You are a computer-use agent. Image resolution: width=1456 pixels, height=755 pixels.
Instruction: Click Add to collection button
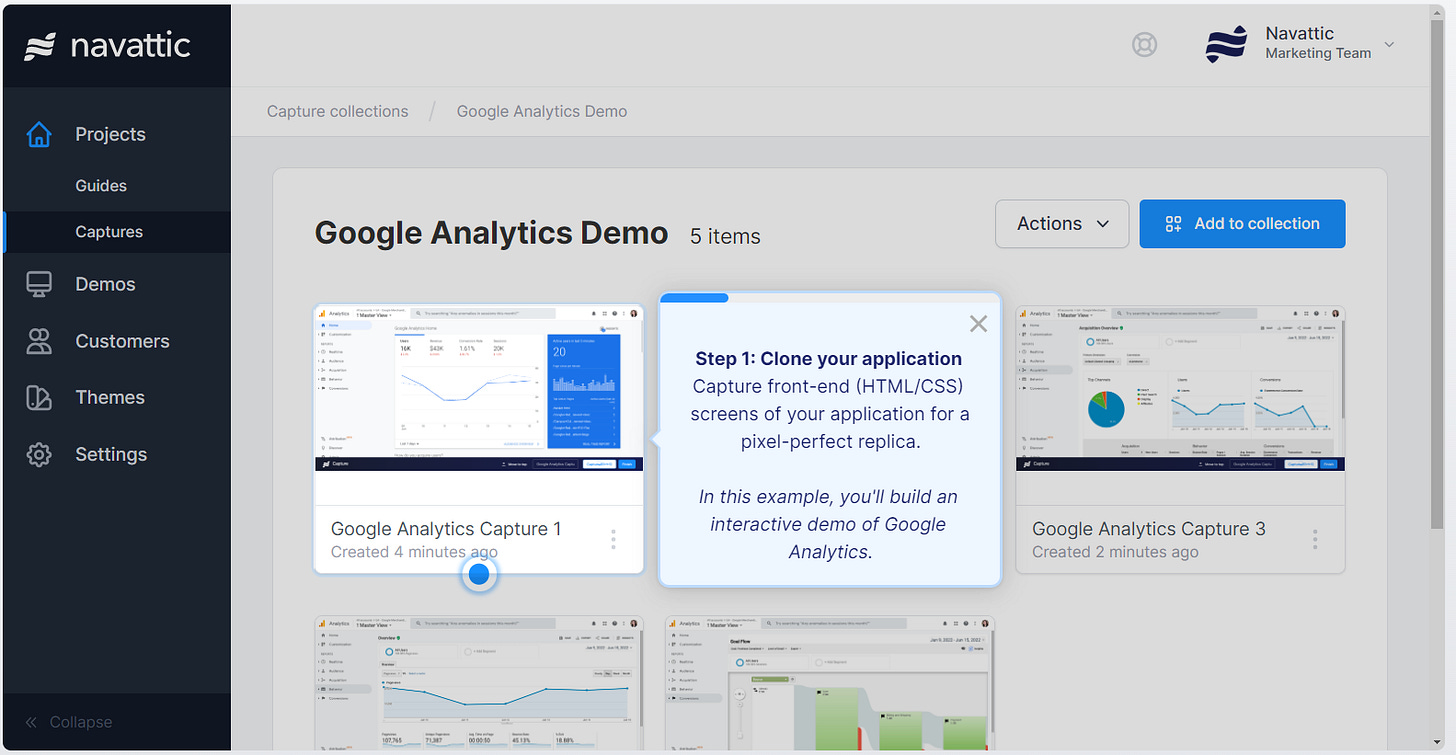point(1242,224)
